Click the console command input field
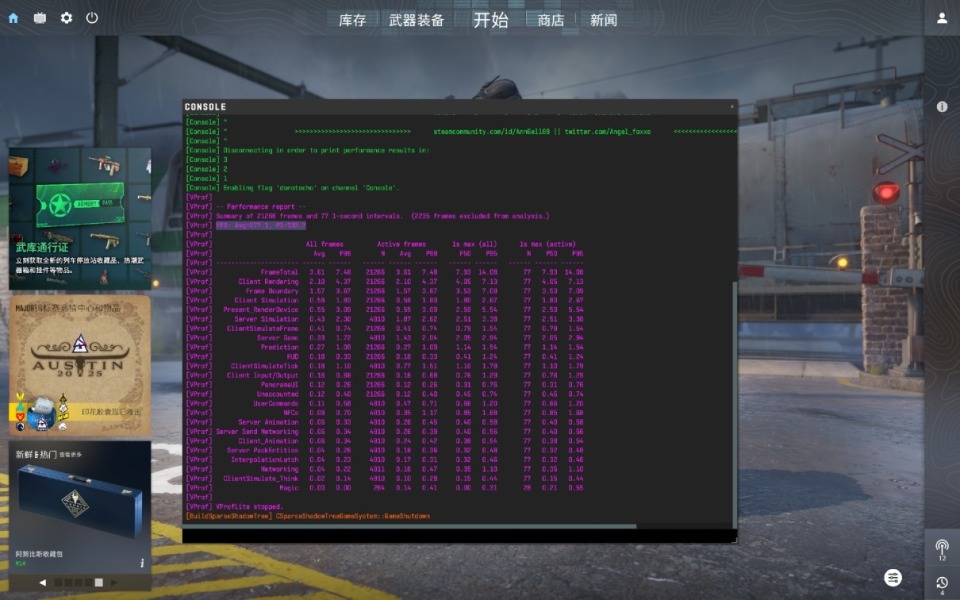Image resolution: width=960 pixels, height=600 pixels. point(456,536)
